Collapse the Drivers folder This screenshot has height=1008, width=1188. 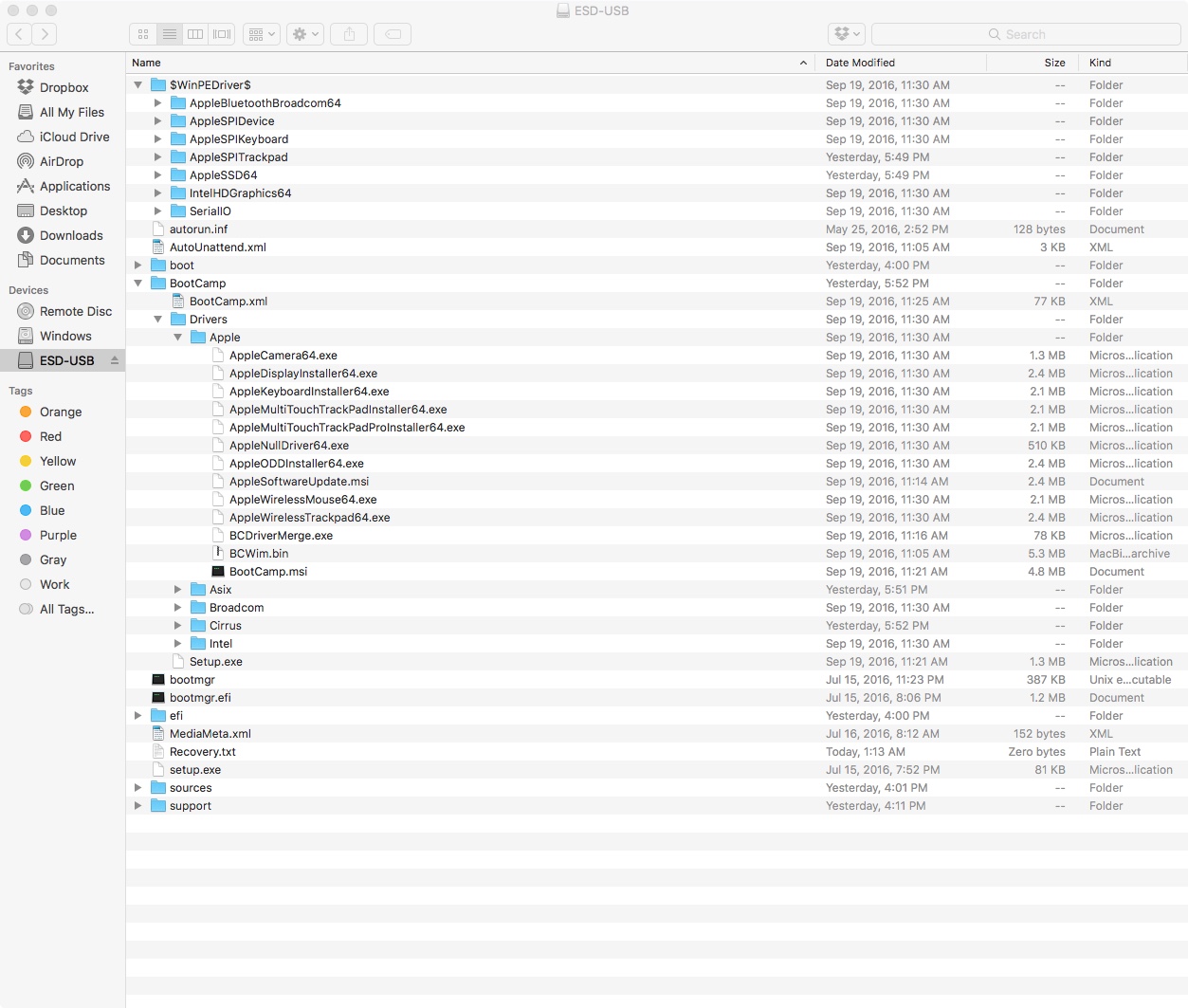coord(158,319)
